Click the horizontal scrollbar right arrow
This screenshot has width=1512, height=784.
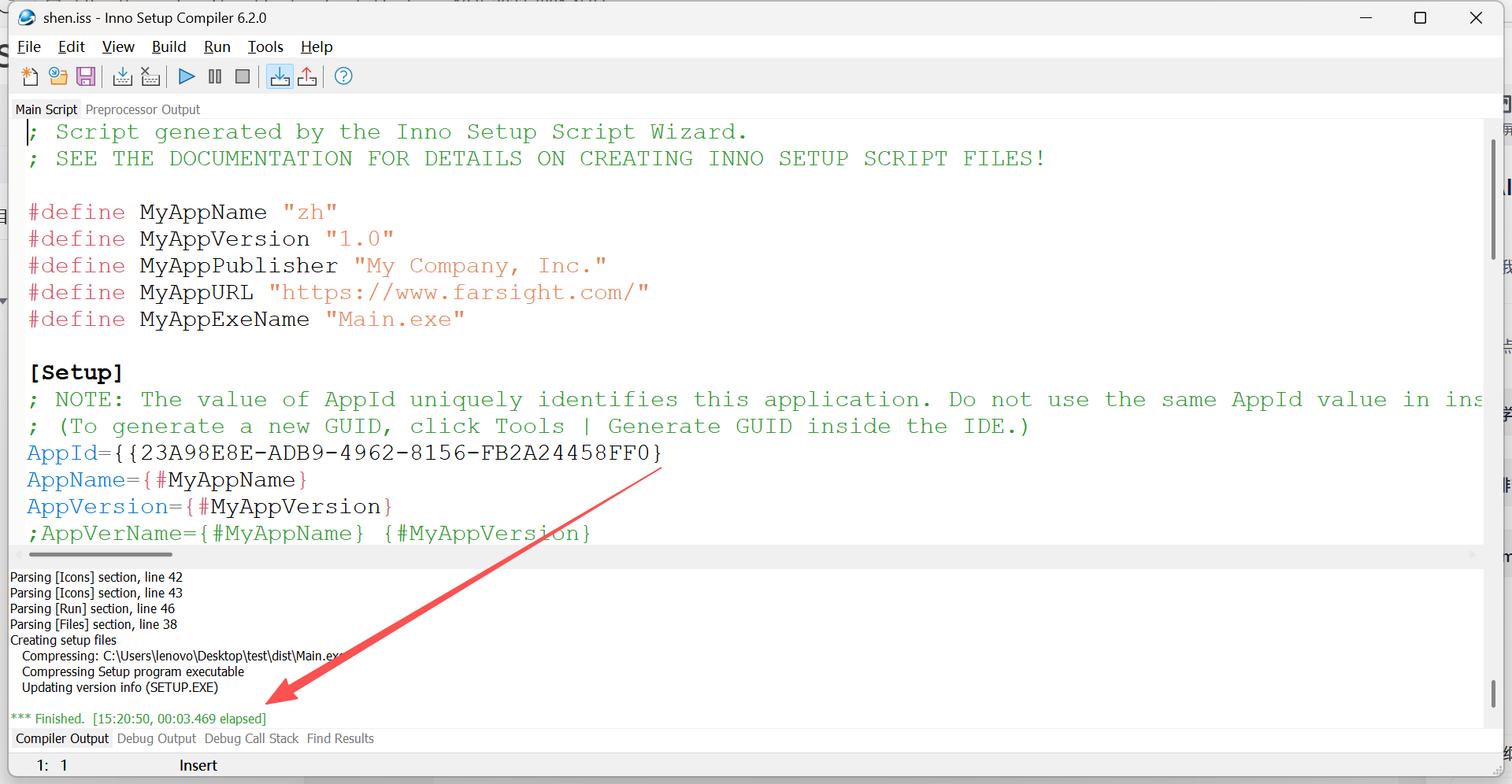pos(1472,554)
